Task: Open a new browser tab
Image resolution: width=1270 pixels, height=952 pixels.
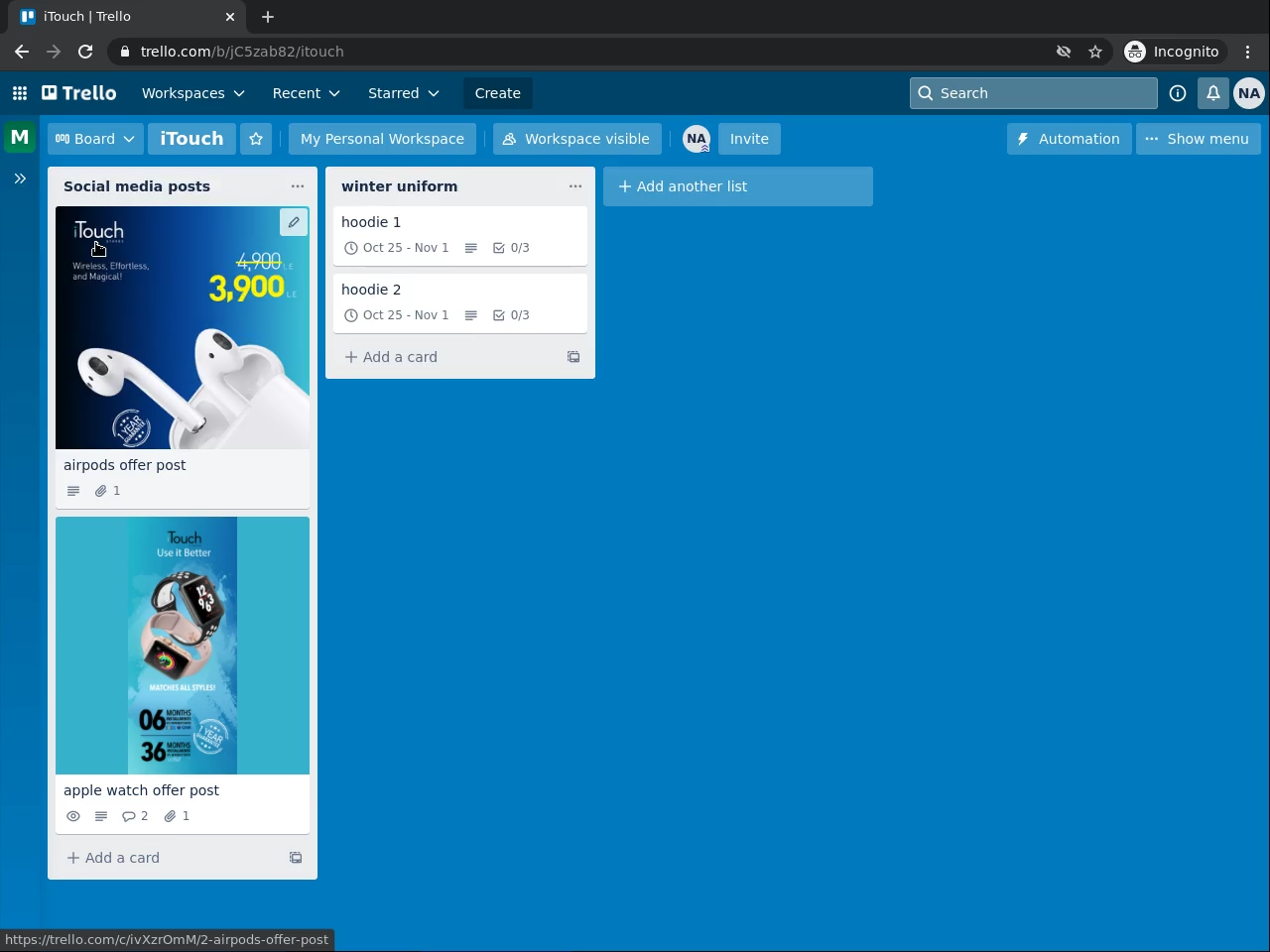Action: [x=268, y=17]
